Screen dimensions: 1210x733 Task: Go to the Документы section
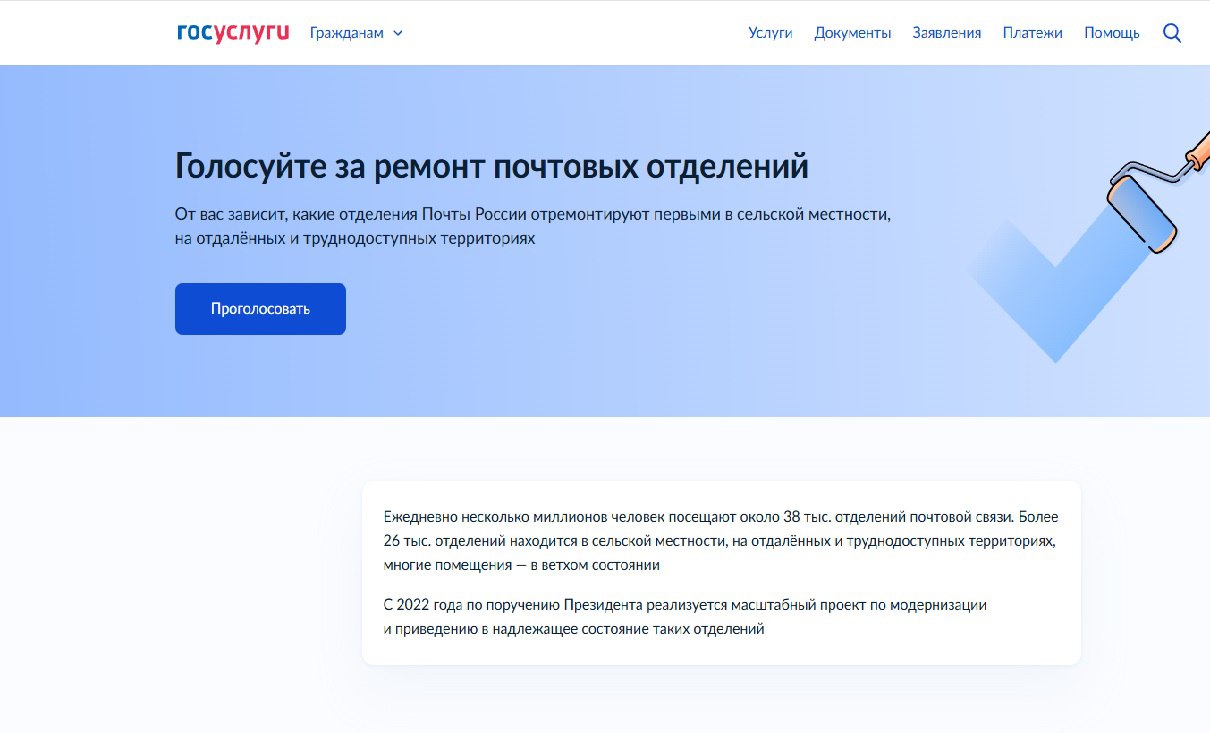tap(852, 33)
